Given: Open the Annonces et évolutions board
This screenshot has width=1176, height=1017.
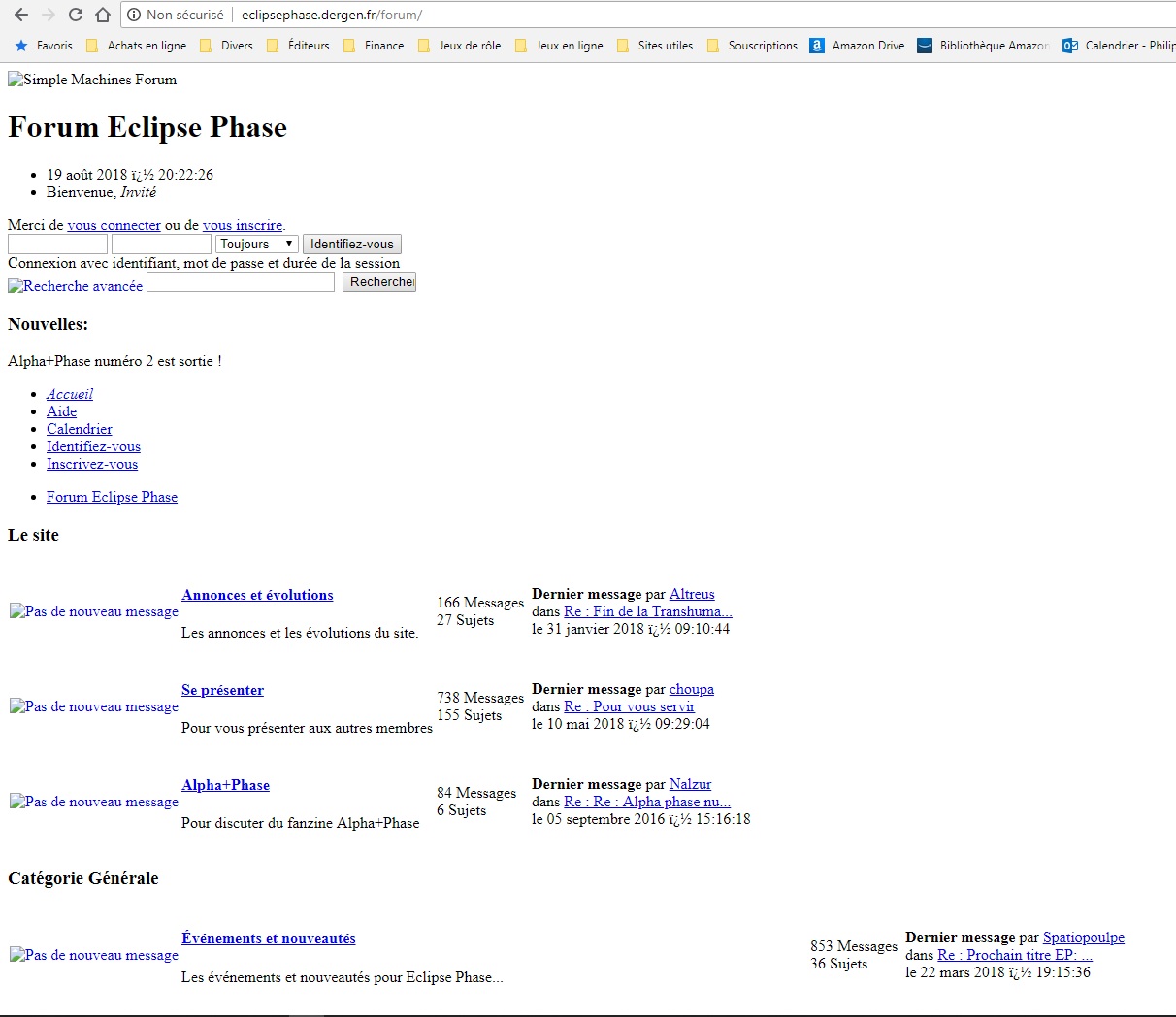Looking at the screenshot, I should coord(257,595).
